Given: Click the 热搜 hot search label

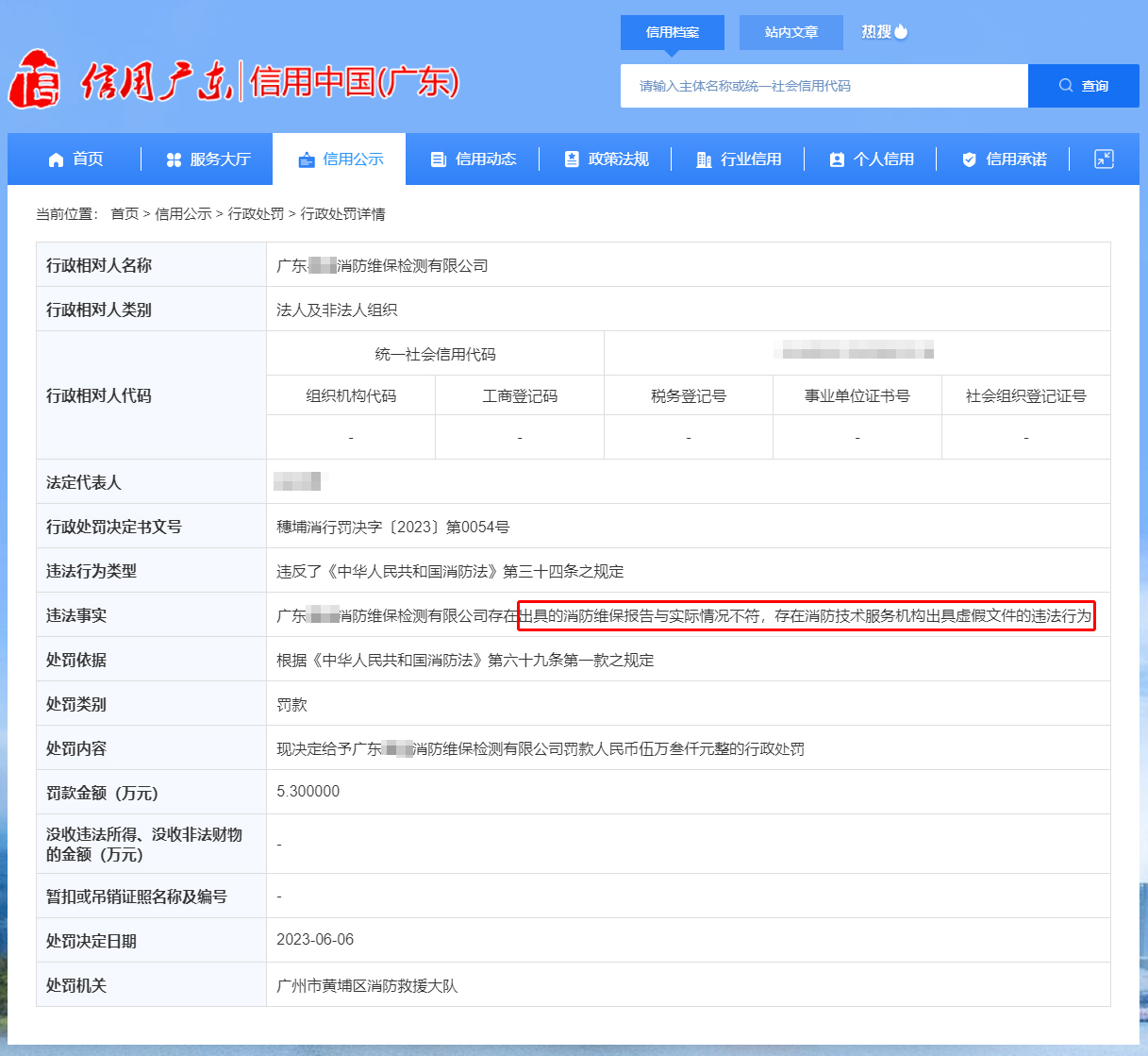Looking at the screenshot, I should 875,32.
